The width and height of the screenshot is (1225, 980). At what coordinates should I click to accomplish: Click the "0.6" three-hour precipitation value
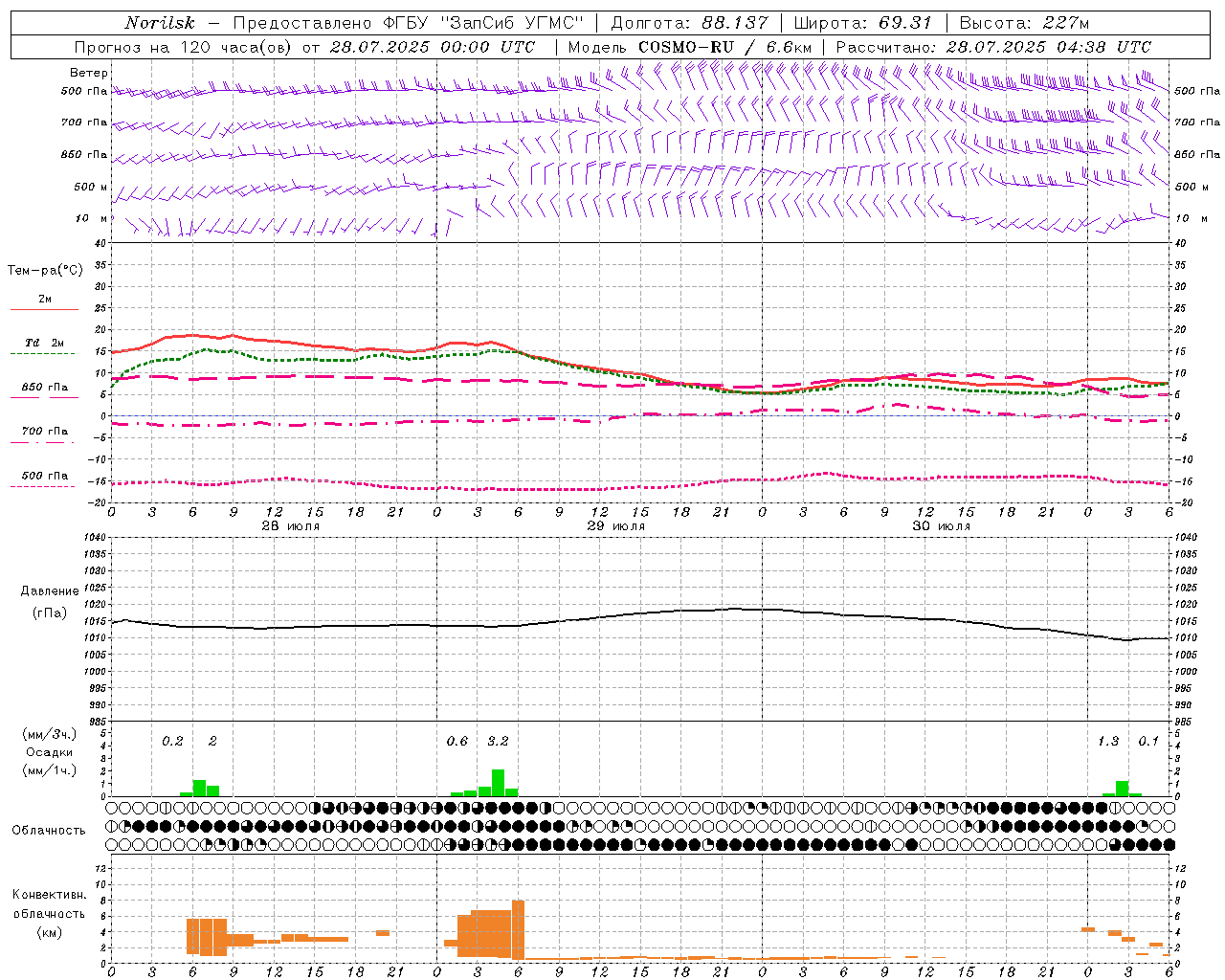tap(457, 741)
